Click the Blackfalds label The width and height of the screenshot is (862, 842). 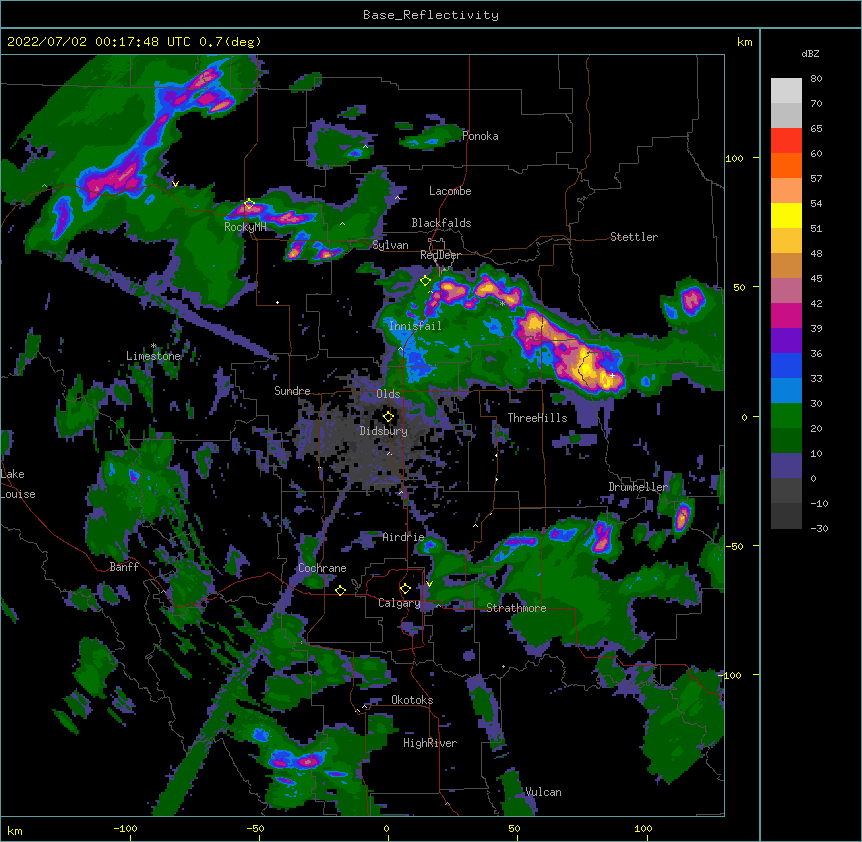[x=441, y=223]
